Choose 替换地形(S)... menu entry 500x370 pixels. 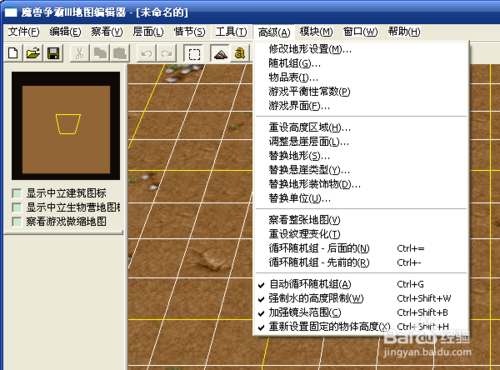[x=361, y=156]
